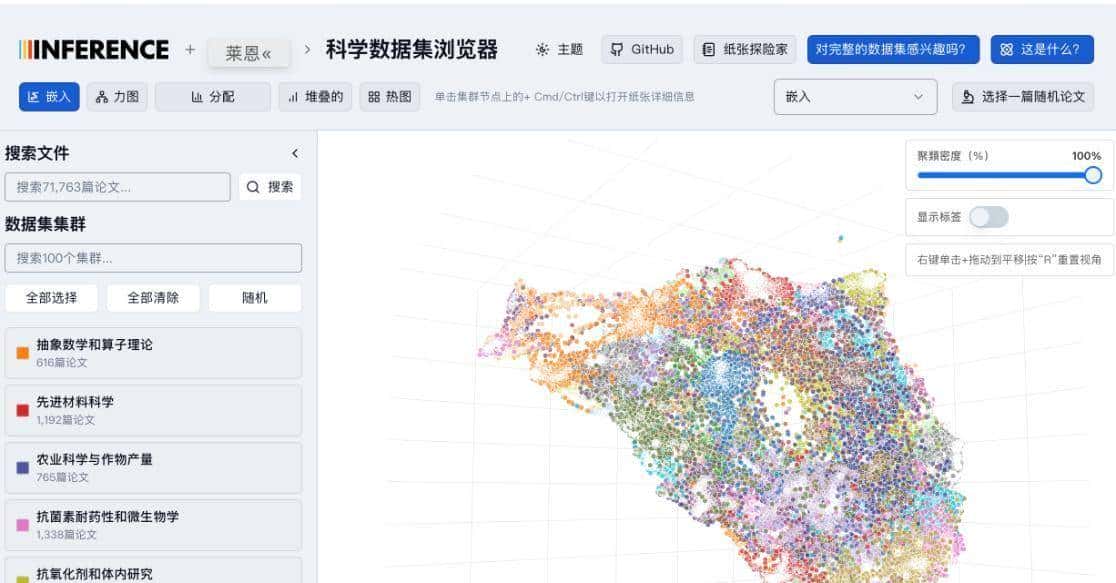
Task: Open the 嵌入 view selector dropdown
Action: [855, 97]
